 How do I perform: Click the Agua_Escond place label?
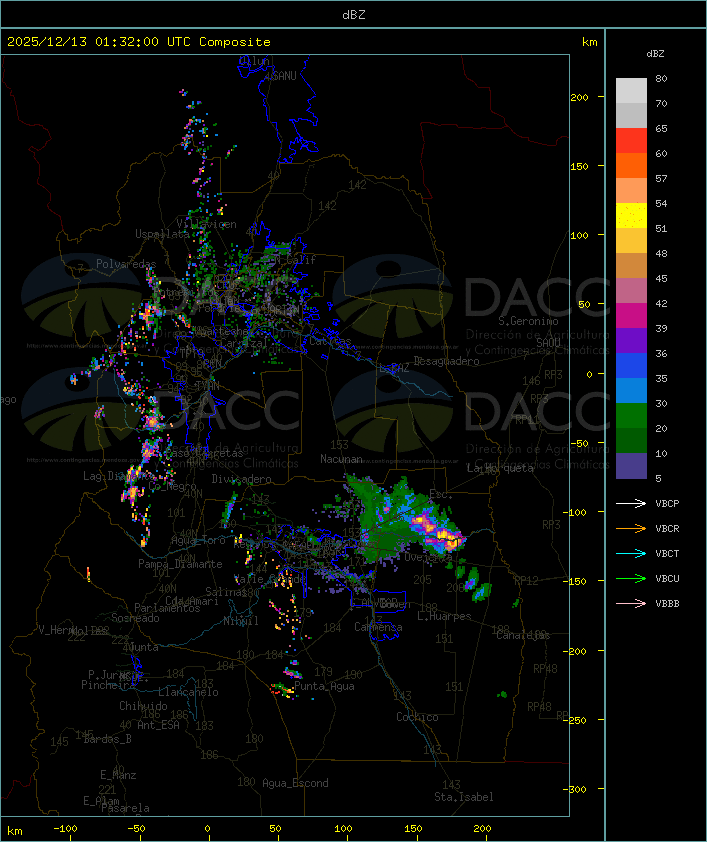tap(295, 783)
